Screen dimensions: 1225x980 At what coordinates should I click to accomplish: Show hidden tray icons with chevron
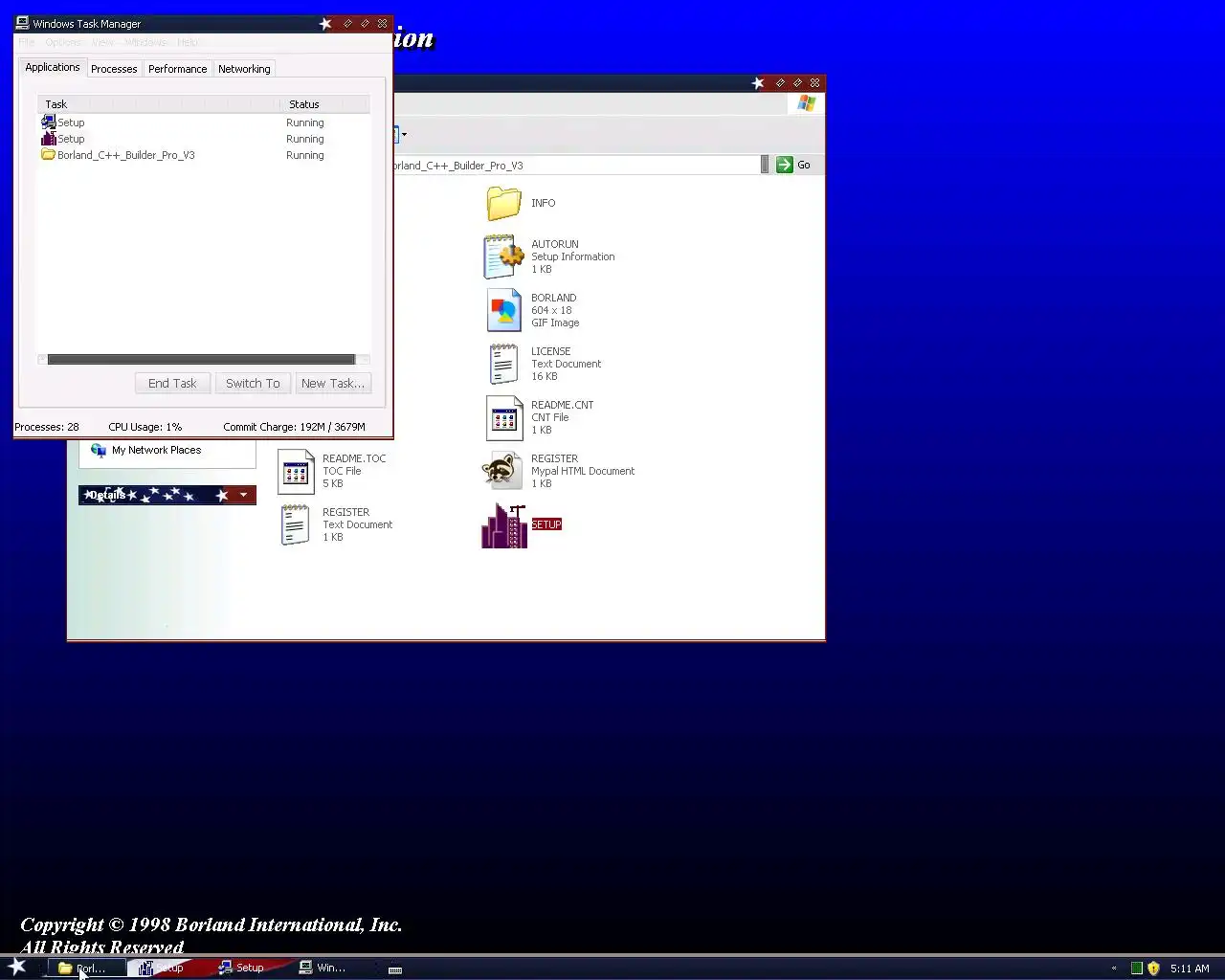pos(1114,968)
